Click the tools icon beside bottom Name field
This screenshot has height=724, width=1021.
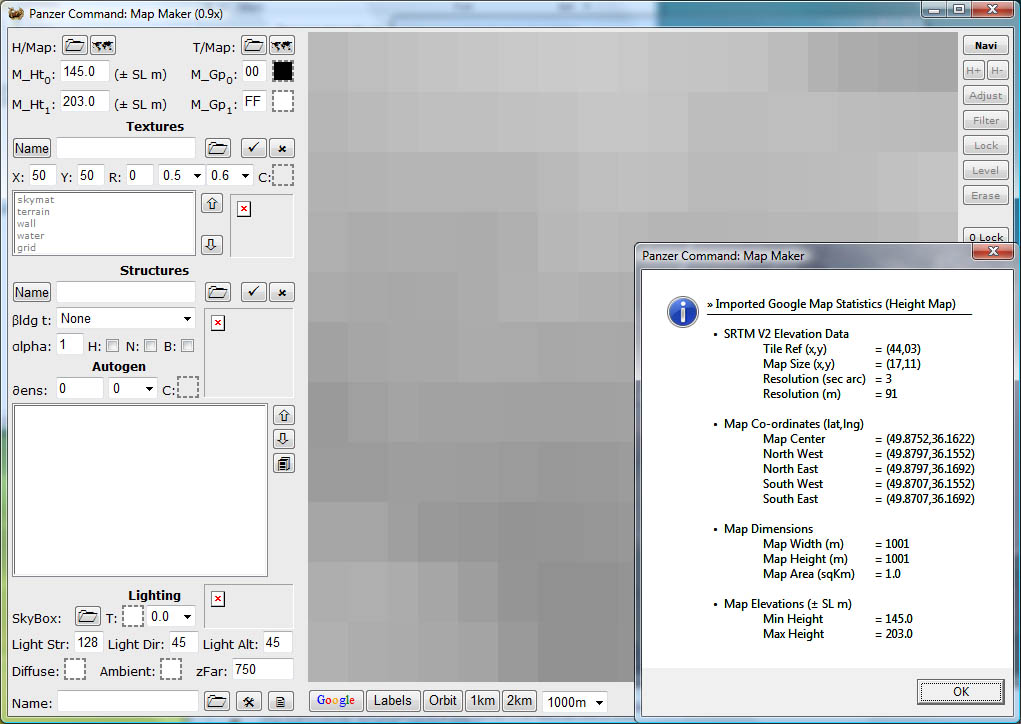pos(249,701)
